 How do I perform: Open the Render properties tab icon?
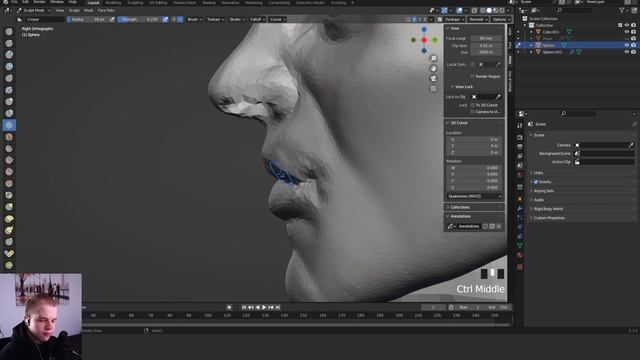pyautogui.click(x=520, y=138)
